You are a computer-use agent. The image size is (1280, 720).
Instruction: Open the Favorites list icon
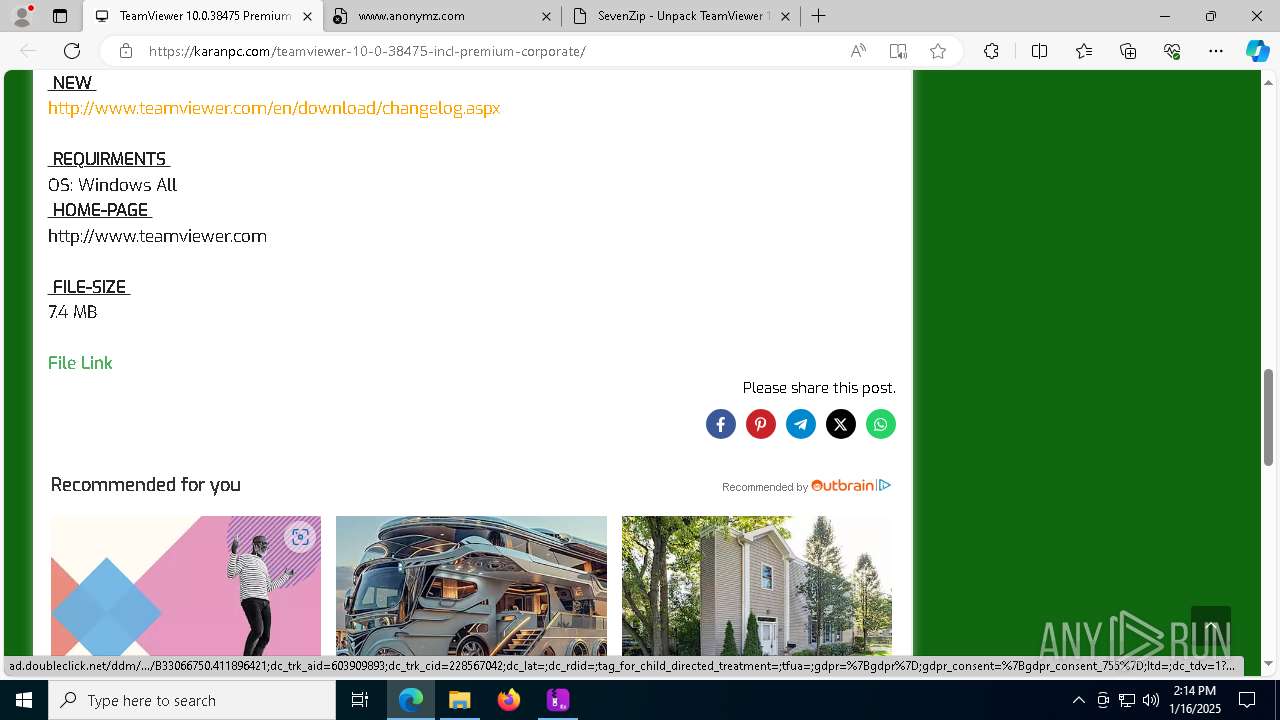tap(1084, 51)
